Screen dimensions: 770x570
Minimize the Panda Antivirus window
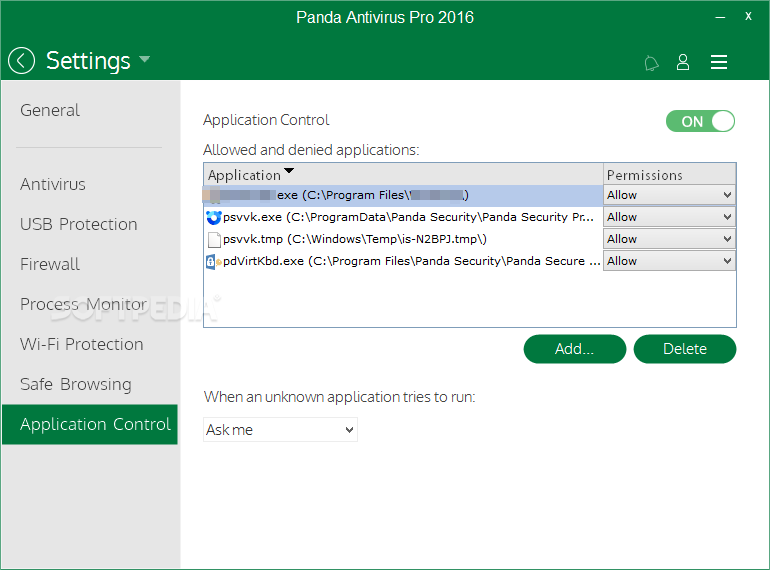point(720,17)
